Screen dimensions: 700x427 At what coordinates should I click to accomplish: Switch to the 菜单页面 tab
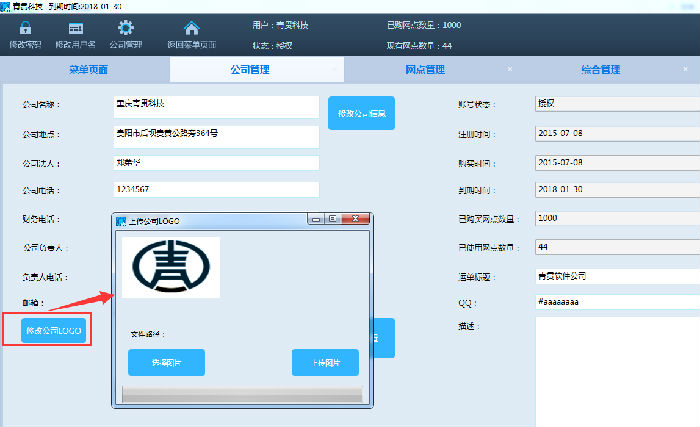[x=87, y=70]
